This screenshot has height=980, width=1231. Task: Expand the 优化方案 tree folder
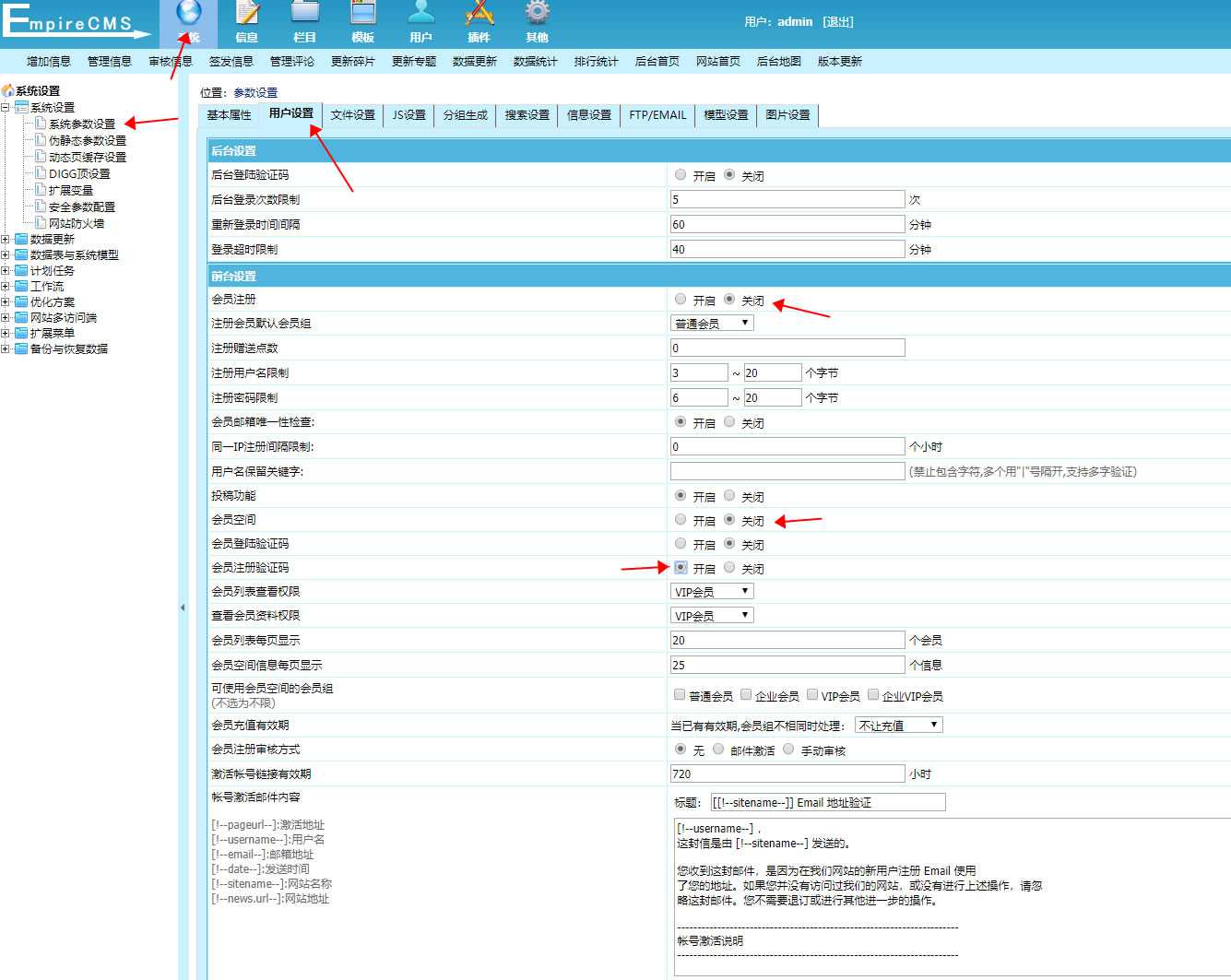(x=6, y=302)
